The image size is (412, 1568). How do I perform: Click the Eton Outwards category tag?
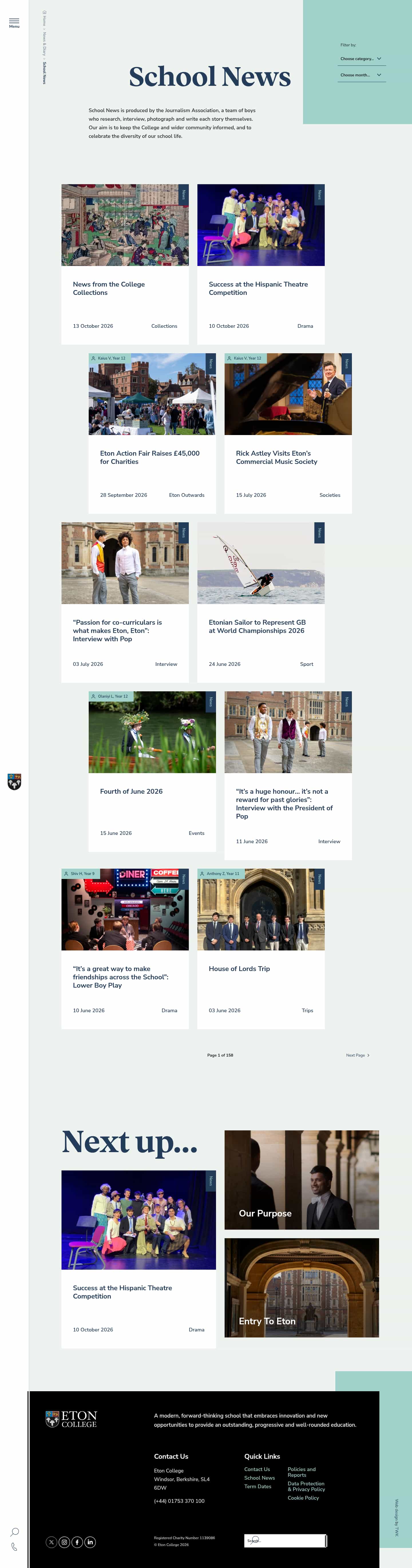187,495
